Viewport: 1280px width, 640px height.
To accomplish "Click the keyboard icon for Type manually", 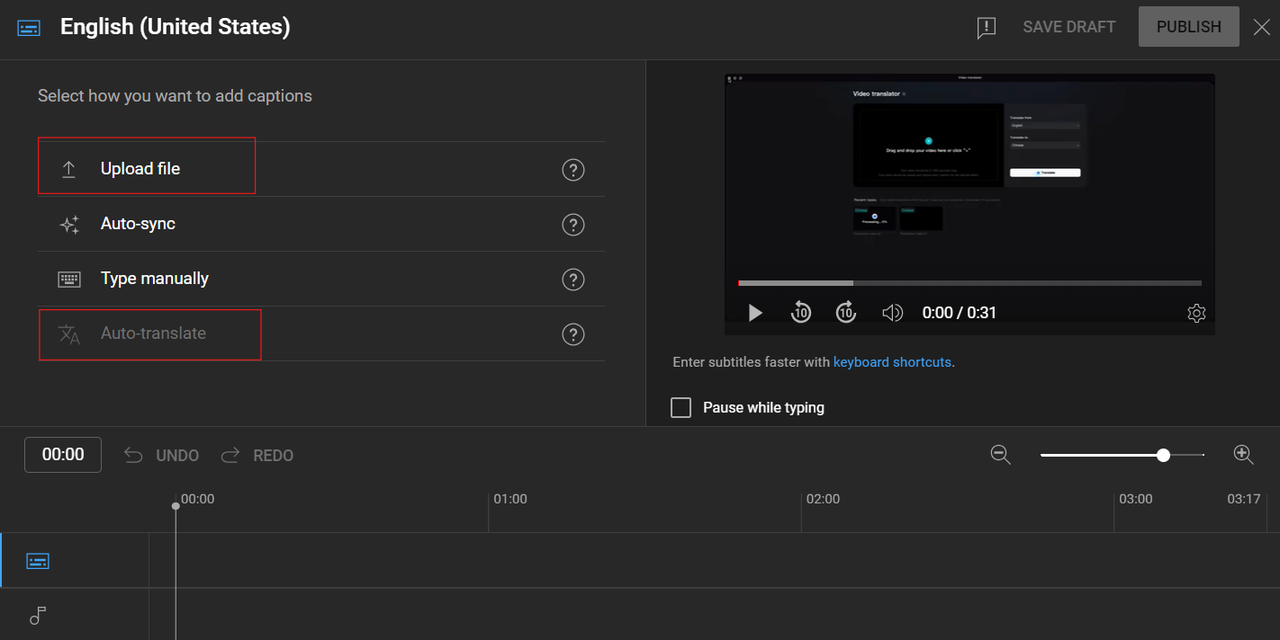I will click(x=69, y=279).
